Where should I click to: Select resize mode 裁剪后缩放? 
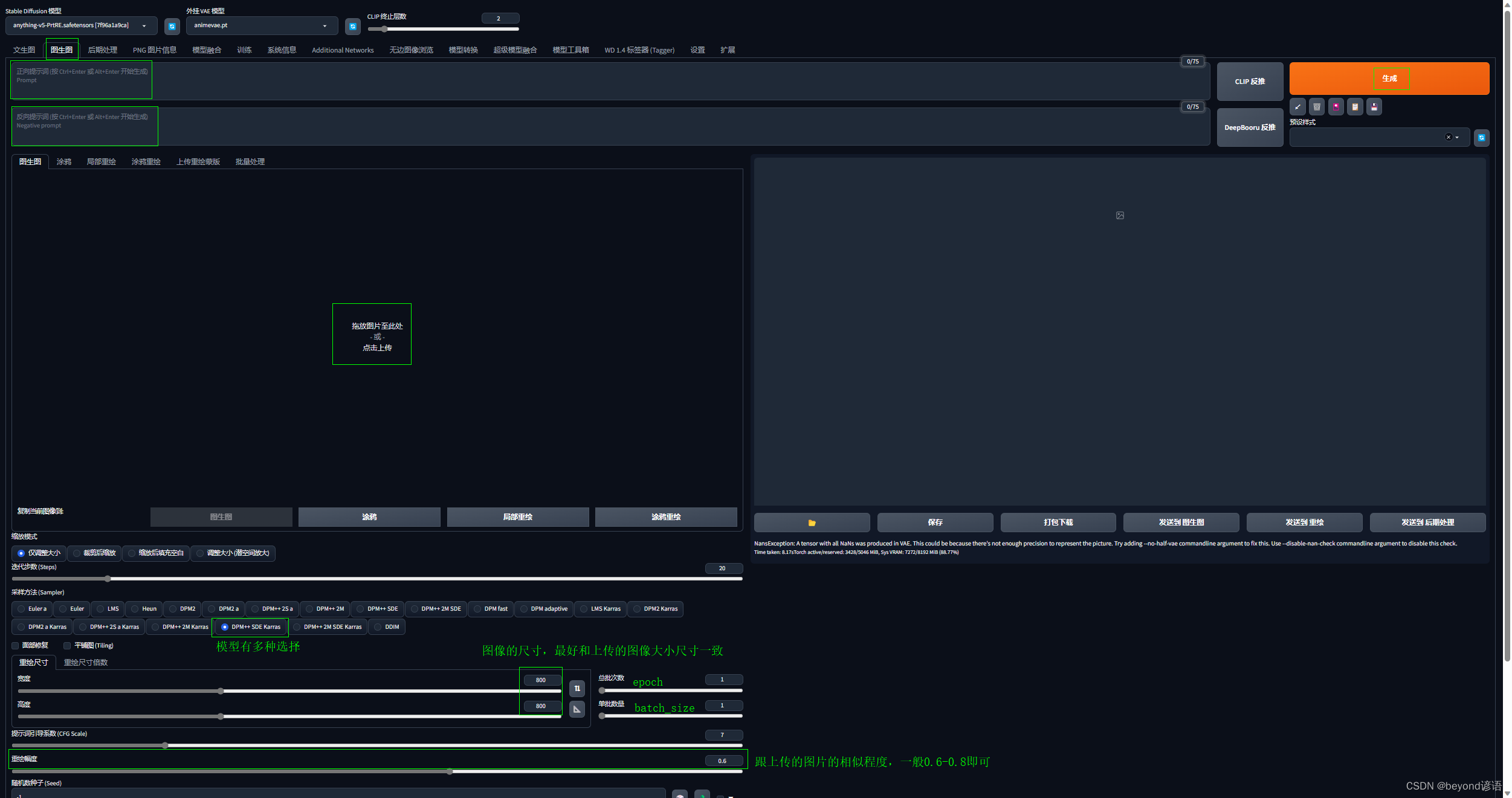[x=94, y=553]
